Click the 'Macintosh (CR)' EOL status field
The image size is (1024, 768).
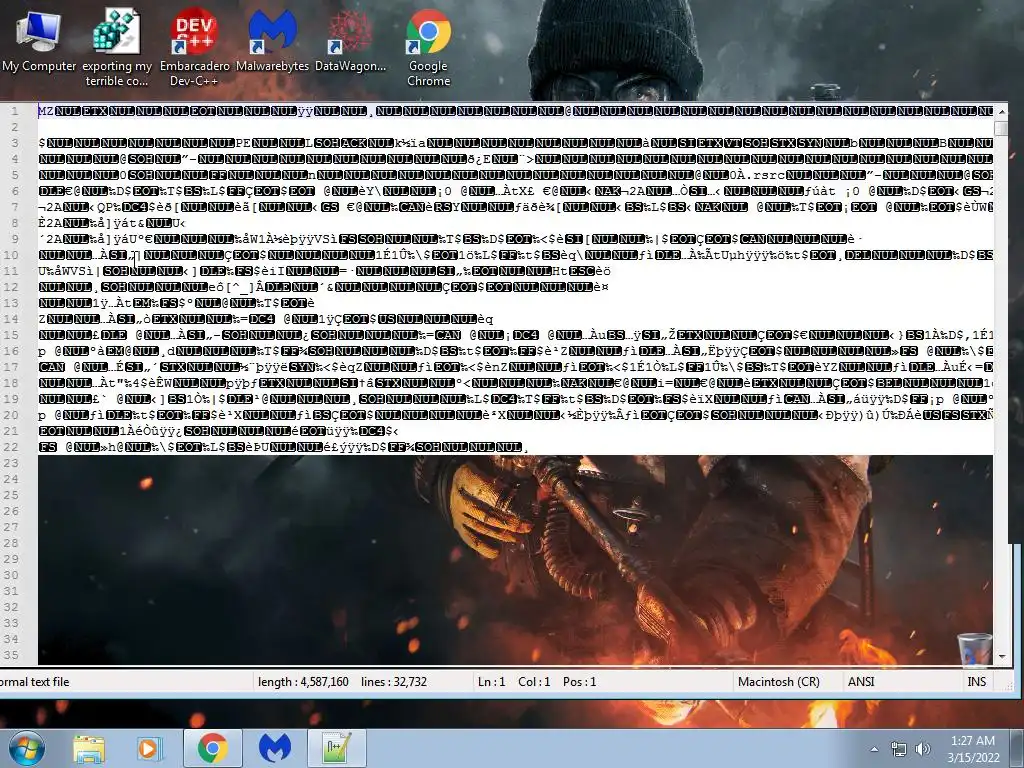778,682
